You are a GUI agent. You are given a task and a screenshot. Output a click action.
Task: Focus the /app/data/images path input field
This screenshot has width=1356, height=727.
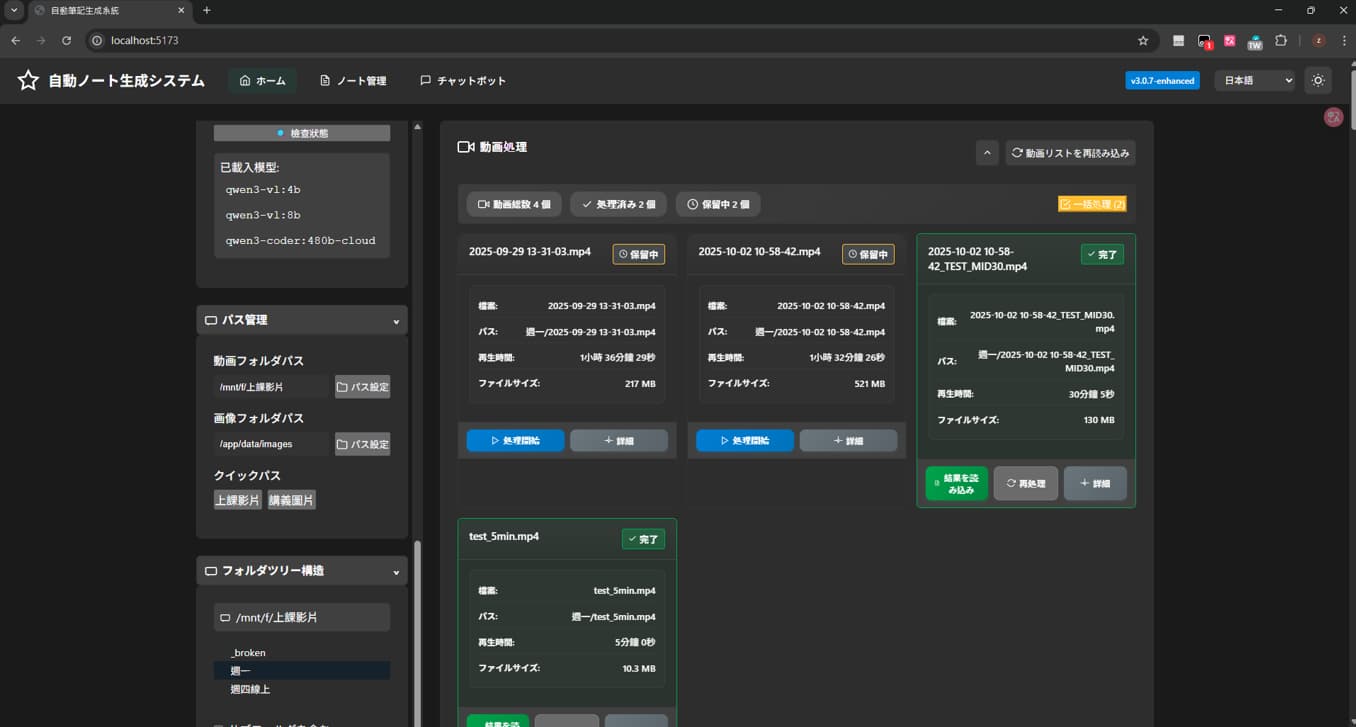click(x=272, y=444)
